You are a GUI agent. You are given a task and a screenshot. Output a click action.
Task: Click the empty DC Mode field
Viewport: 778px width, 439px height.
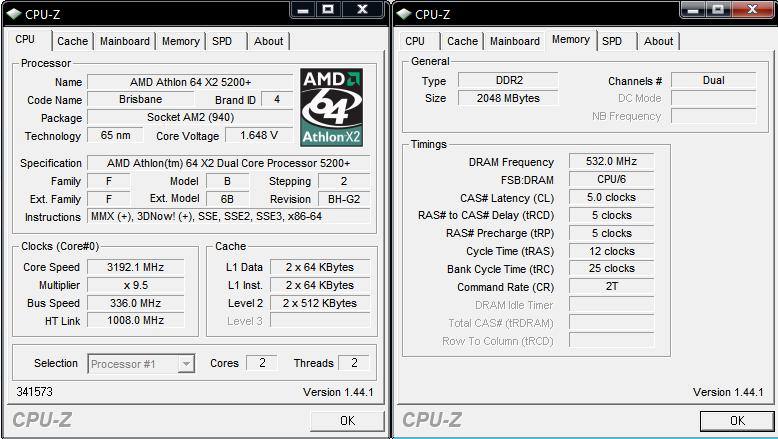click(713, 98)
